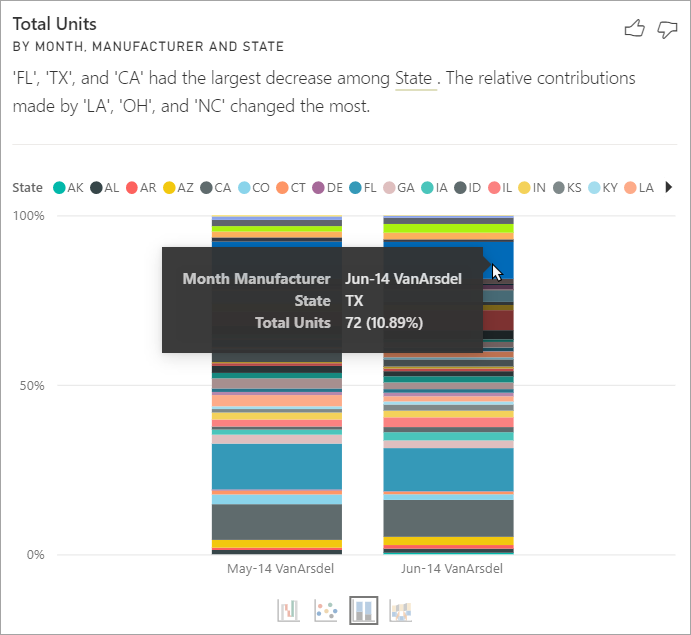691x635 pixels.
Task: Click the Total Units title
Action: click(54, 23)
